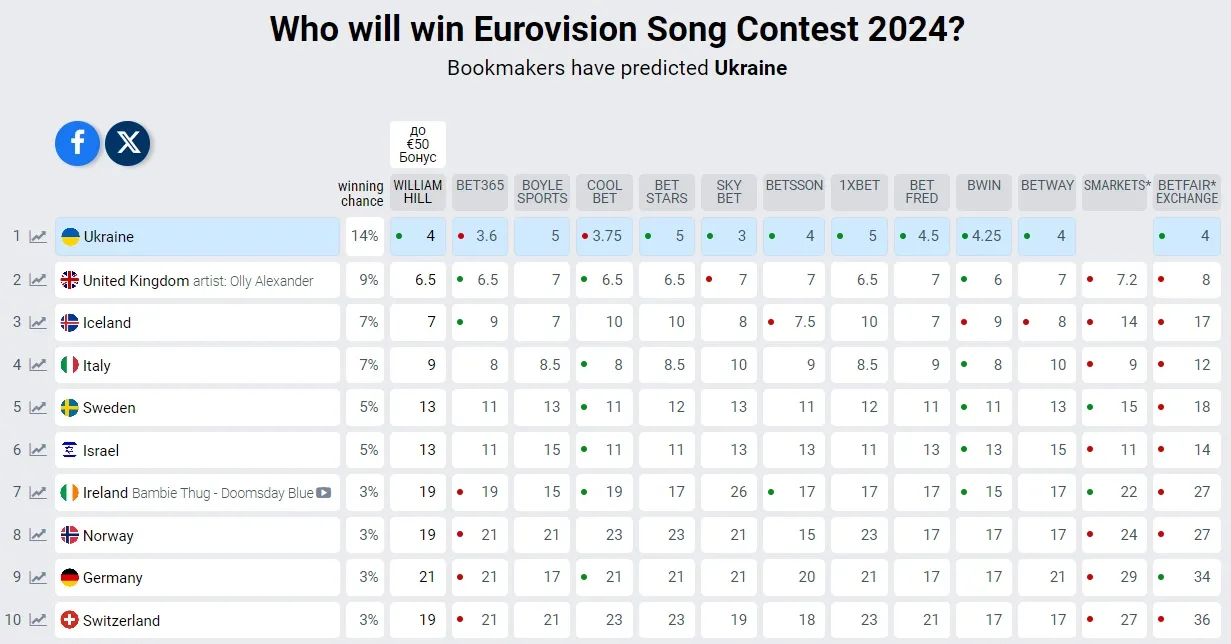Share on Facebook icon
The width and height of the screenshot is (1231, 644).
click(77, 143)
